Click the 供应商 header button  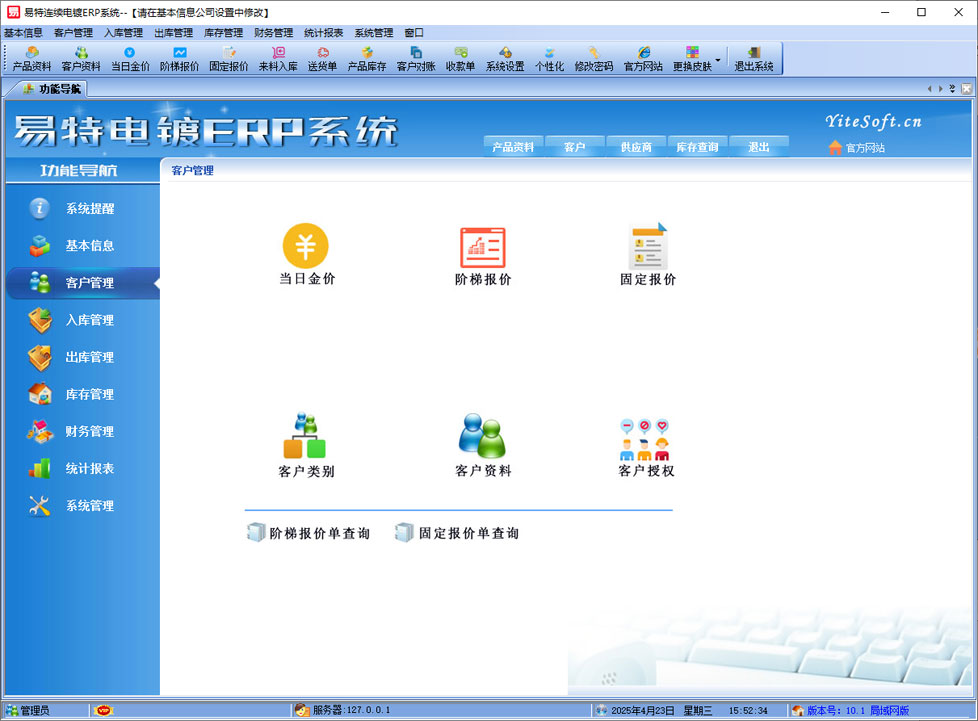click(x=636, y=147)
